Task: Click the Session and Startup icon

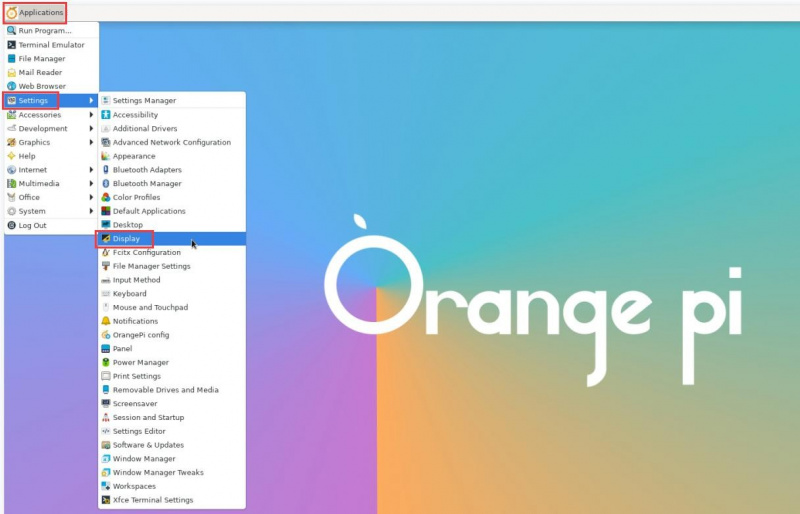Action: tap(106, 418)
